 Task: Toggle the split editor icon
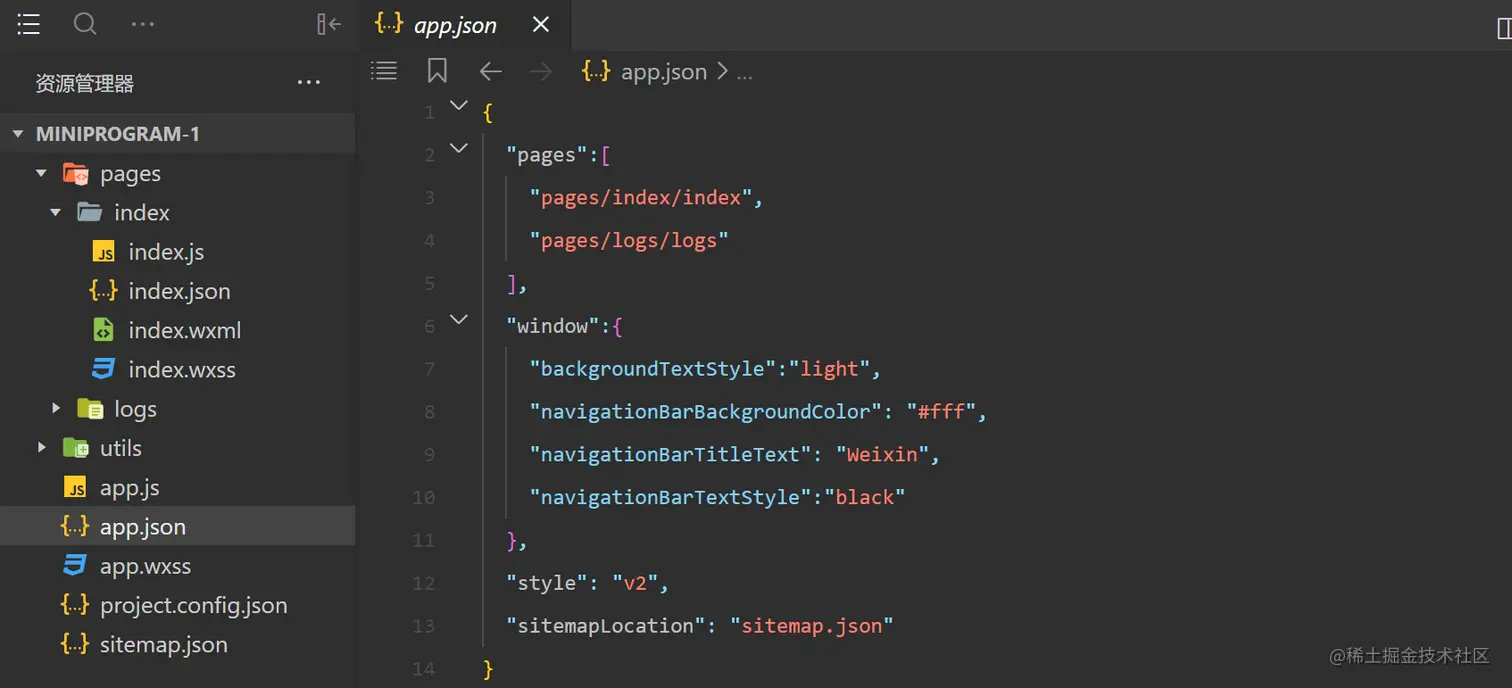(x=1503, y=29)
